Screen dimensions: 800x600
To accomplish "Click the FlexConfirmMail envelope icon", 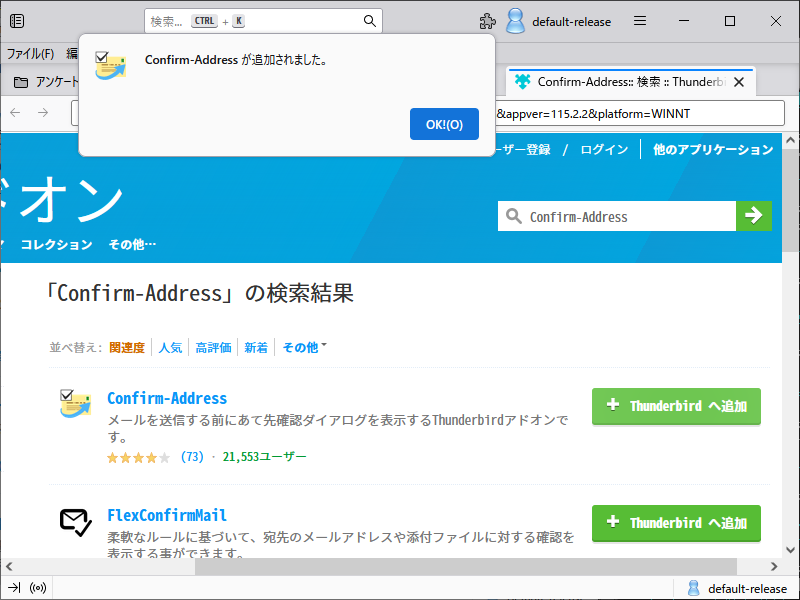I will [x=76, y=522].
